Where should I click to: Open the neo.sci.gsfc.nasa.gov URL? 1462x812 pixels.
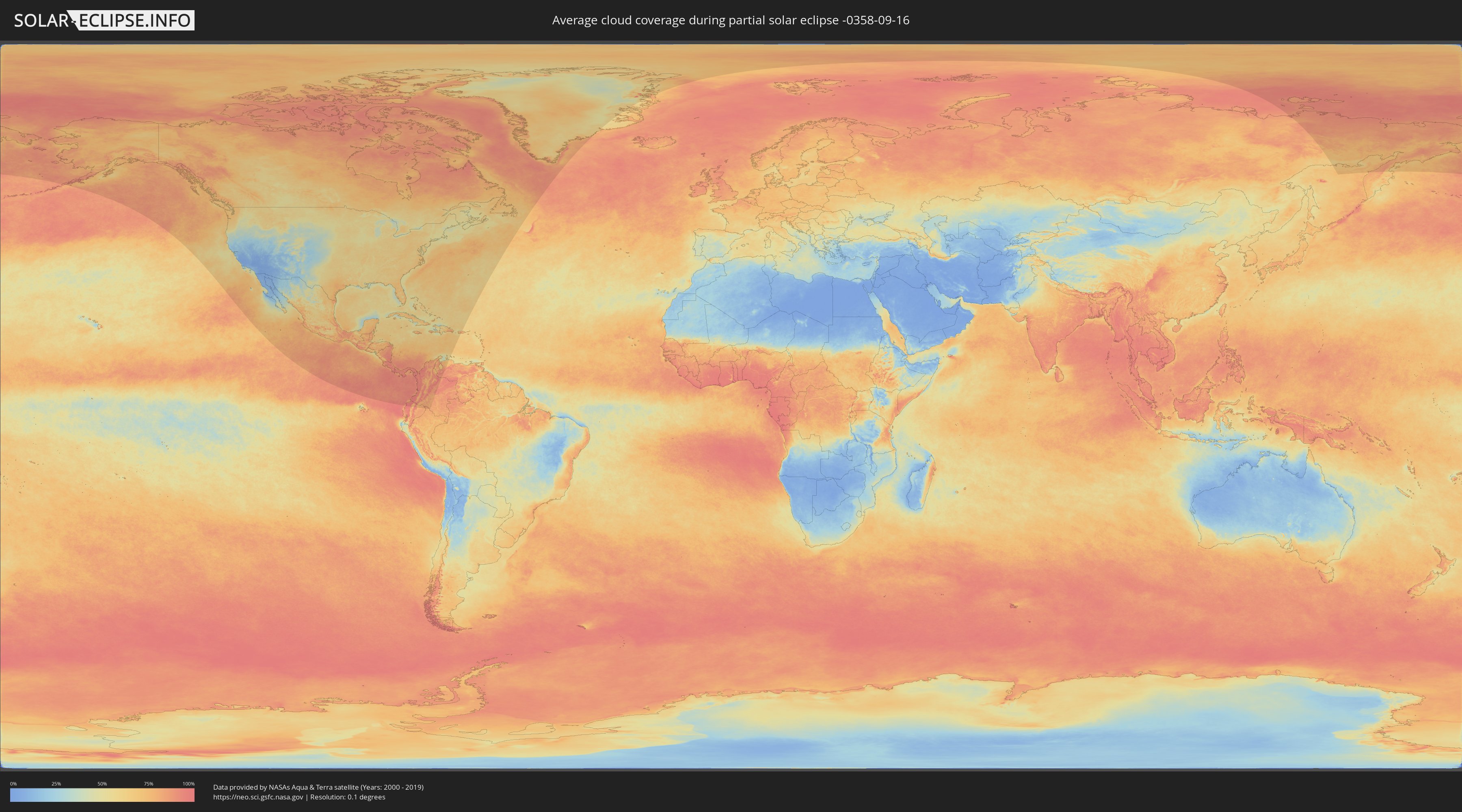[x=257, y=797]
